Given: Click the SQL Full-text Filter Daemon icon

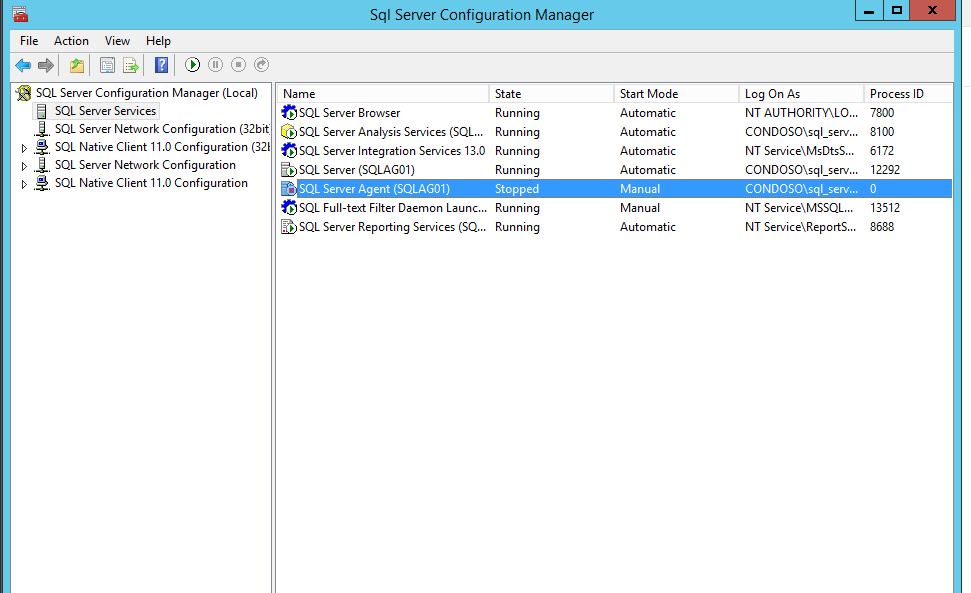Looking at the screenshot, I should tap(289, 207).
